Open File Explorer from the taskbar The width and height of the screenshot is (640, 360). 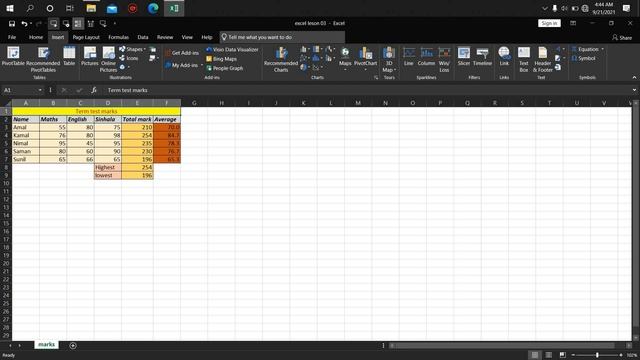(91, 8)
